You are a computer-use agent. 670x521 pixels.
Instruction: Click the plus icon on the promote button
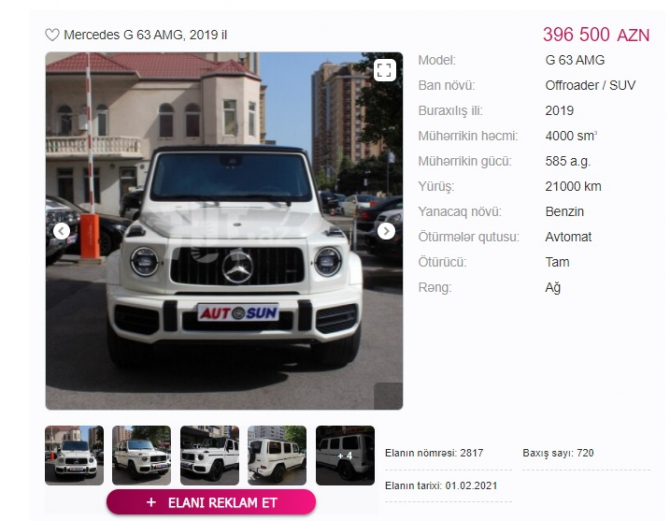pyautogui.click(x=151, y=502)
